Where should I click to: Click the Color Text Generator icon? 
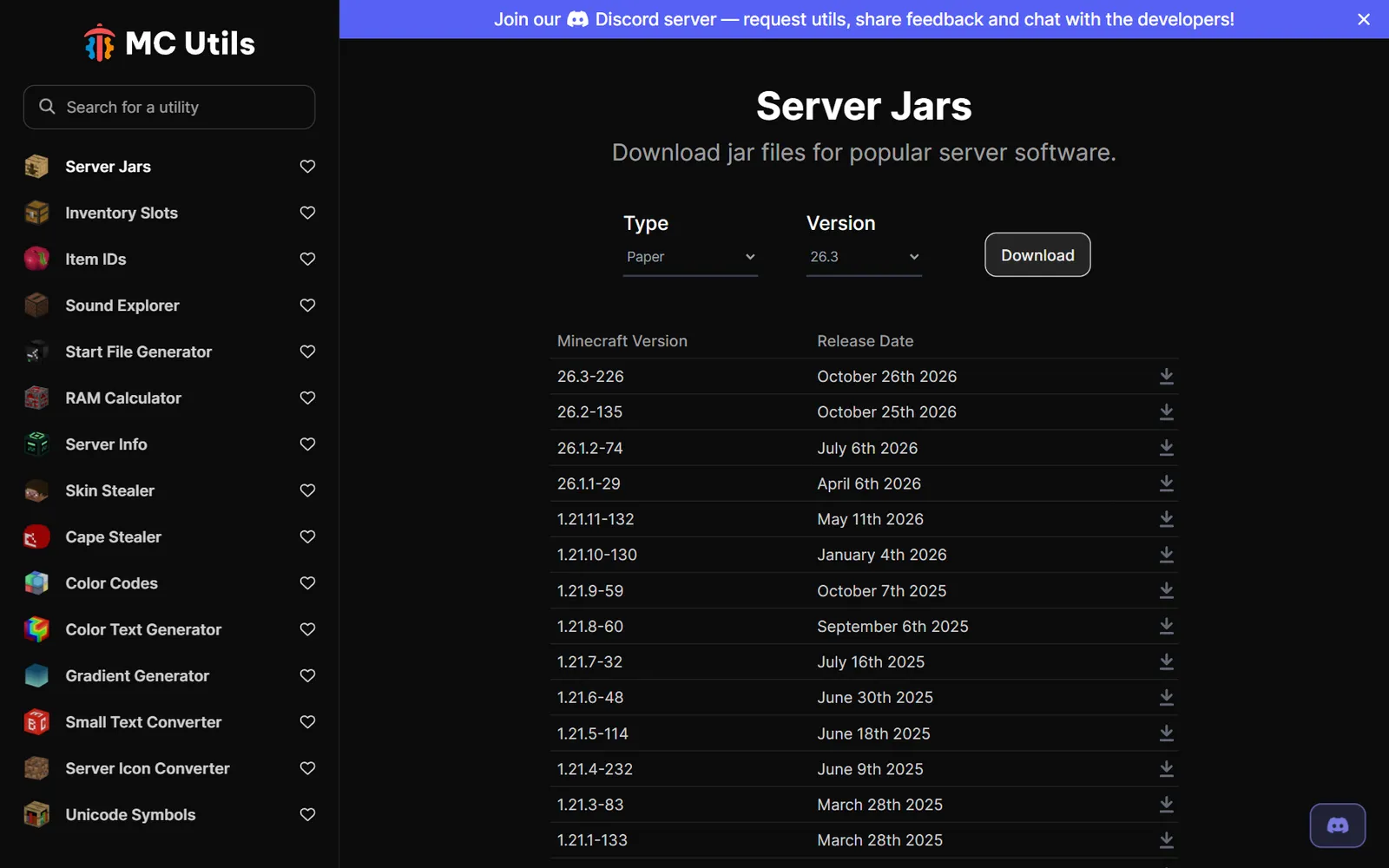(x=36, y=629)
